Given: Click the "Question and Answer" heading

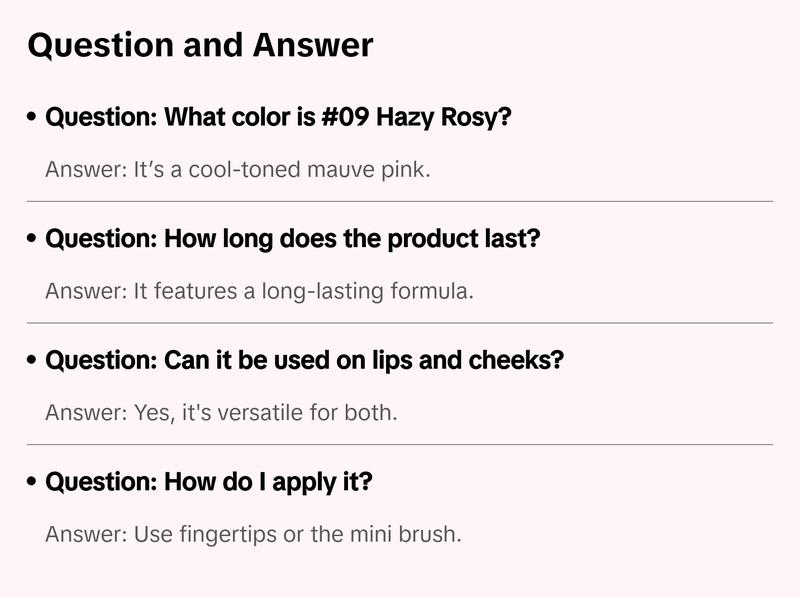Looking at the screenshot, I should pos(200,45).
